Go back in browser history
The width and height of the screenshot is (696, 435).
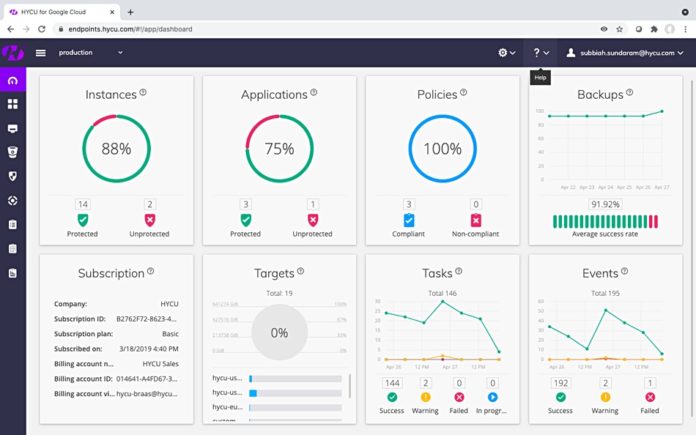[11, 29]
